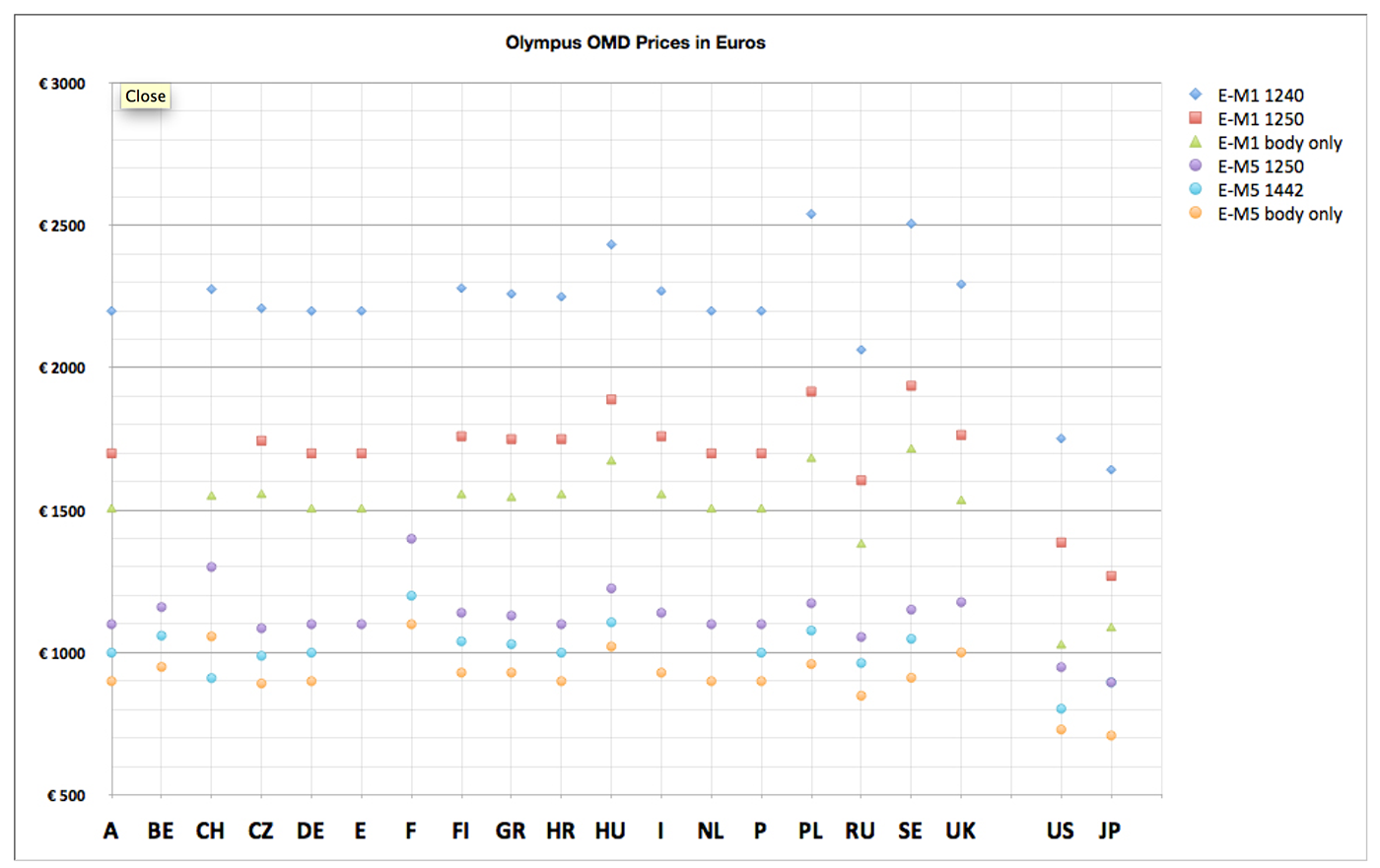Select the cyan circle legend marker for E-M5 1442
The image size is (1380, 868).
(1196, 189)
